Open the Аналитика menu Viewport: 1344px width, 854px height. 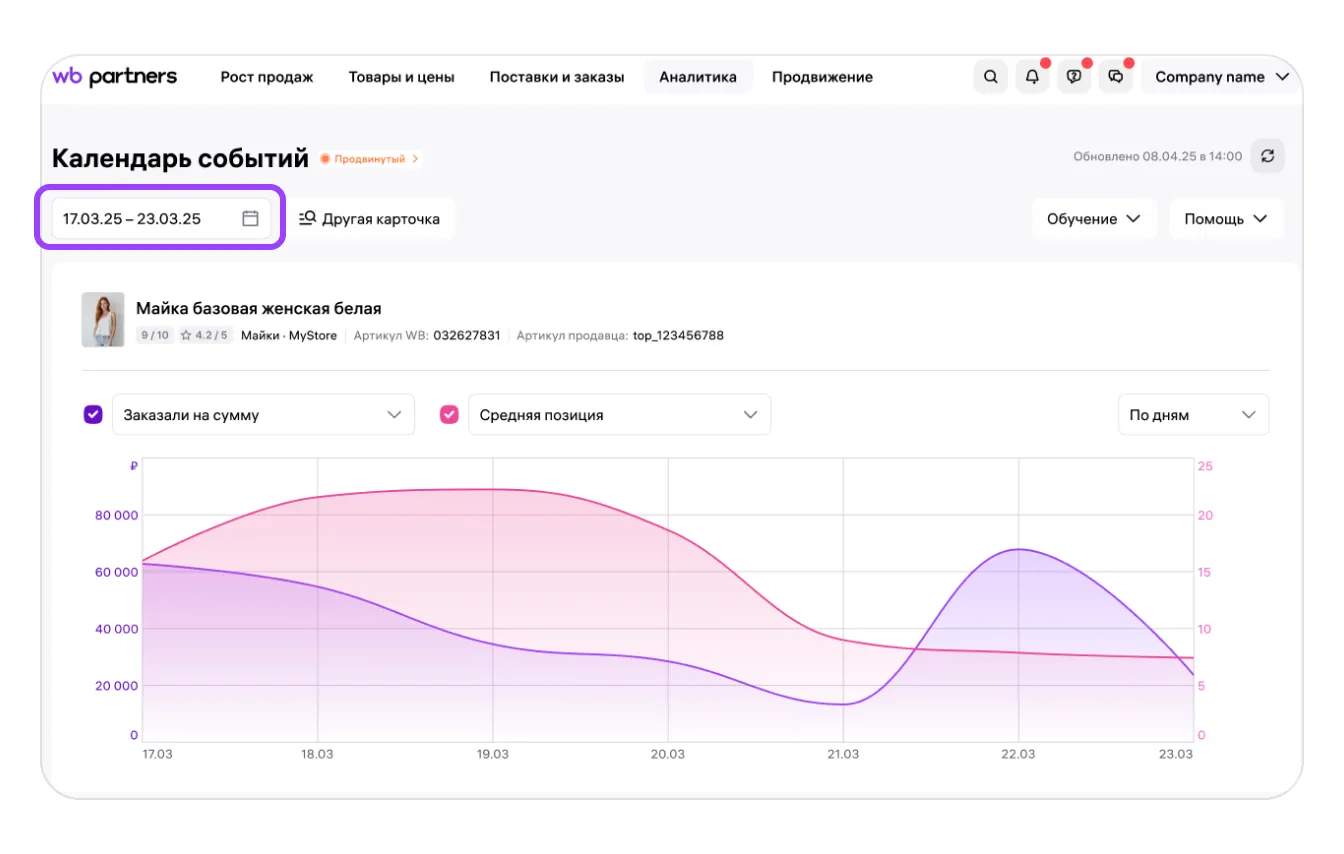(697, 77)
